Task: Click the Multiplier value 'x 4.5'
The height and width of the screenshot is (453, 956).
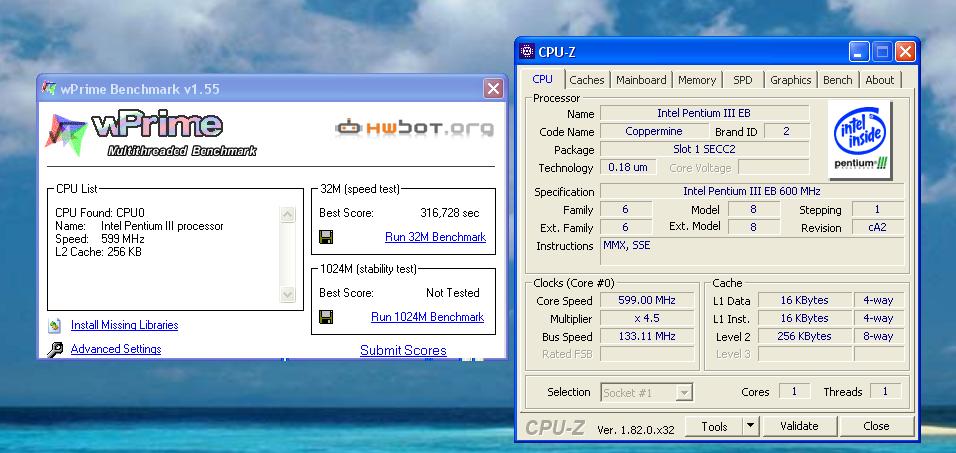Action: pyautogui.click(x=647, y=318)
